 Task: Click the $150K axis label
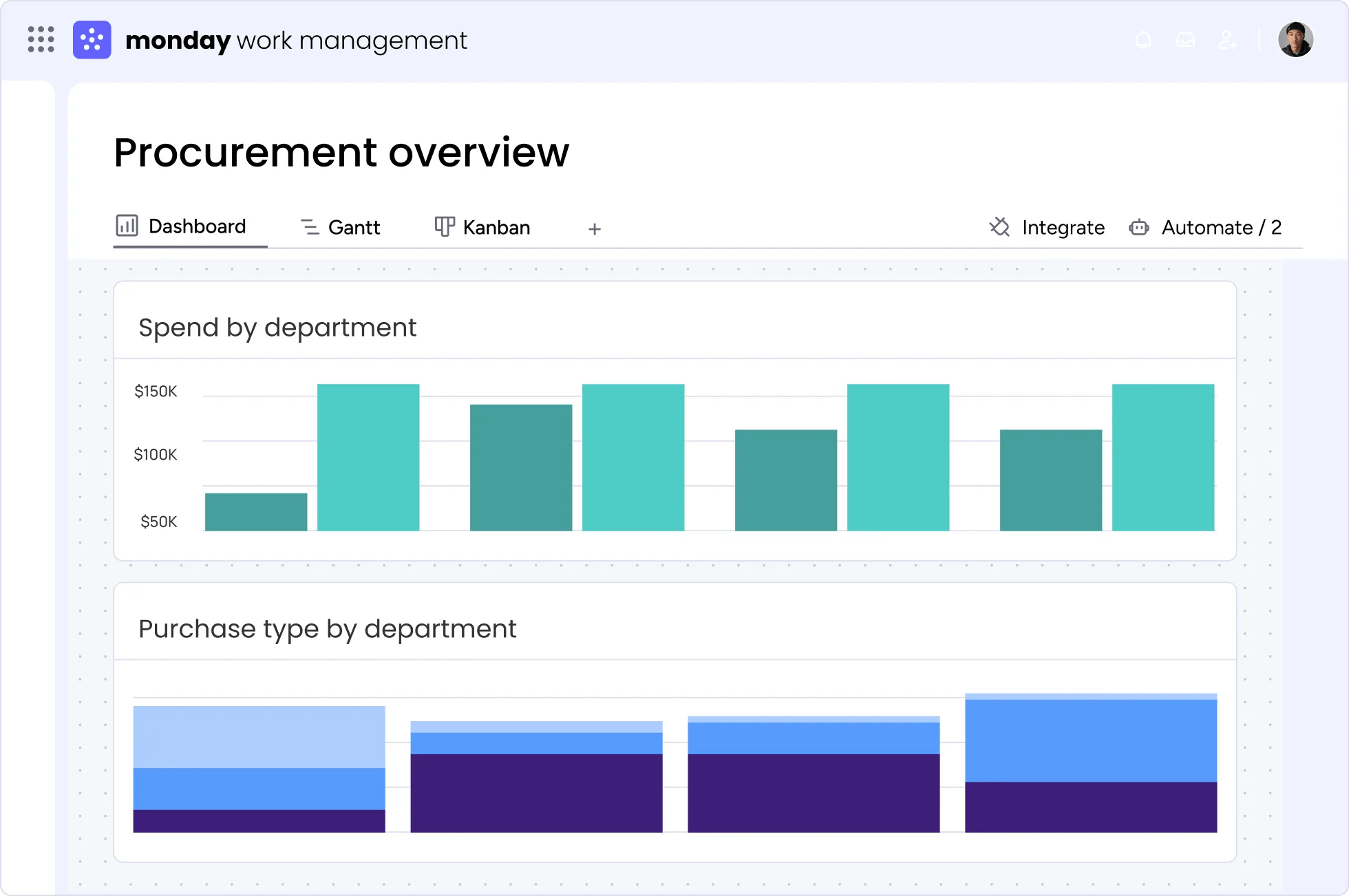coord(156,392)
